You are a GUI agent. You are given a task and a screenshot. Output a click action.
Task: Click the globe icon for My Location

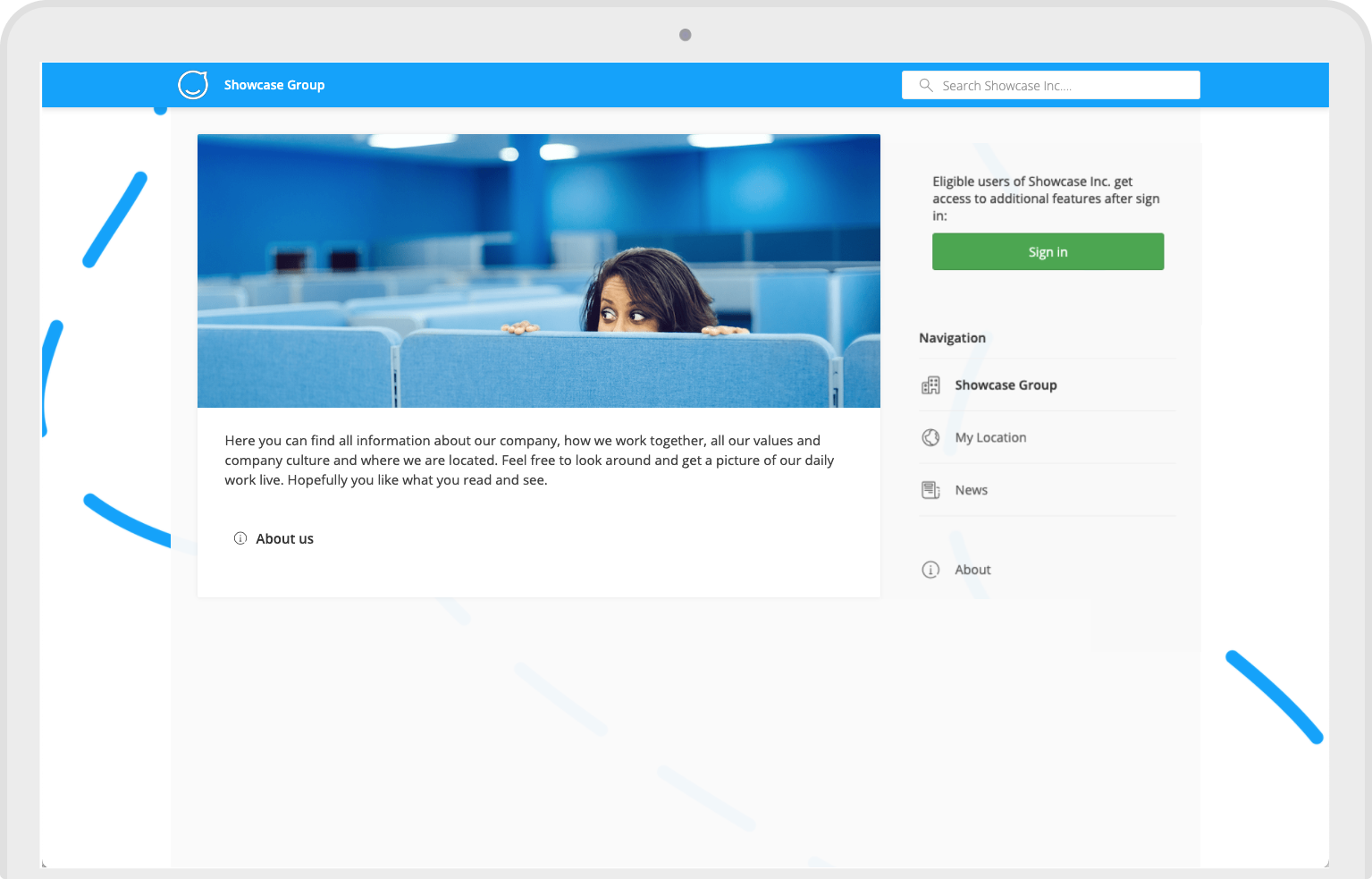point(930,437)
